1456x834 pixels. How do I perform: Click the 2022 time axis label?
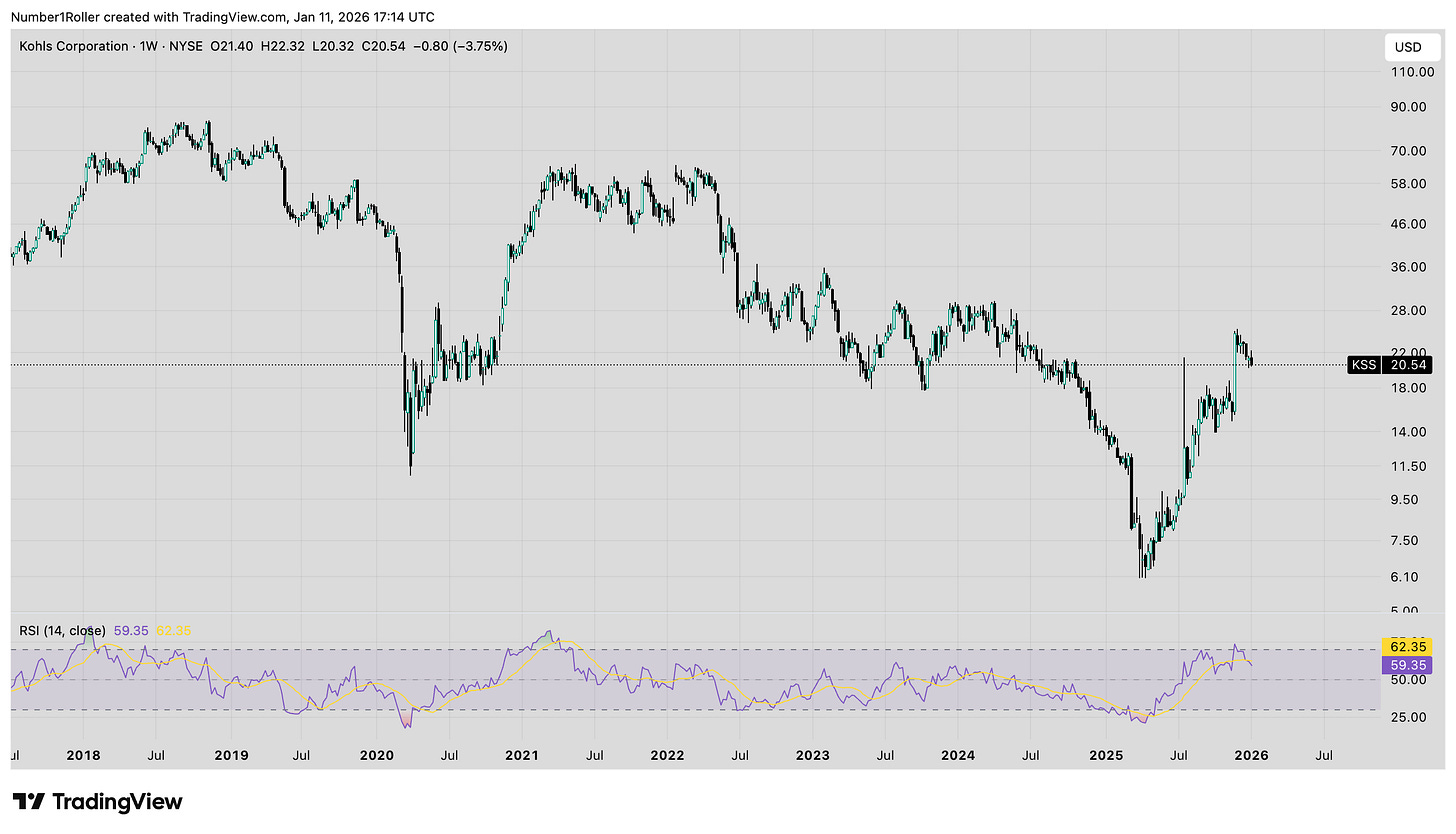pos(667,755)
